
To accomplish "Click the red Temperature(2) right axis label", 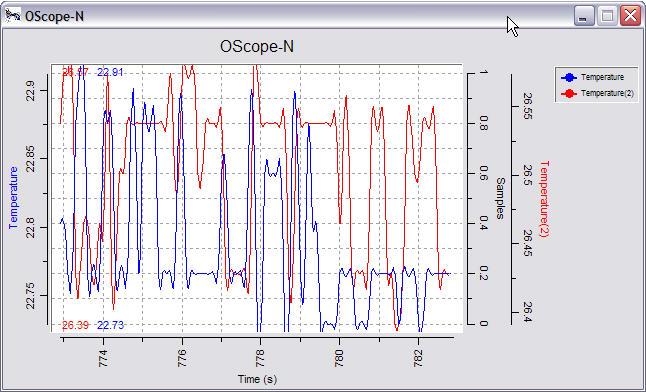I will [544, 199].
